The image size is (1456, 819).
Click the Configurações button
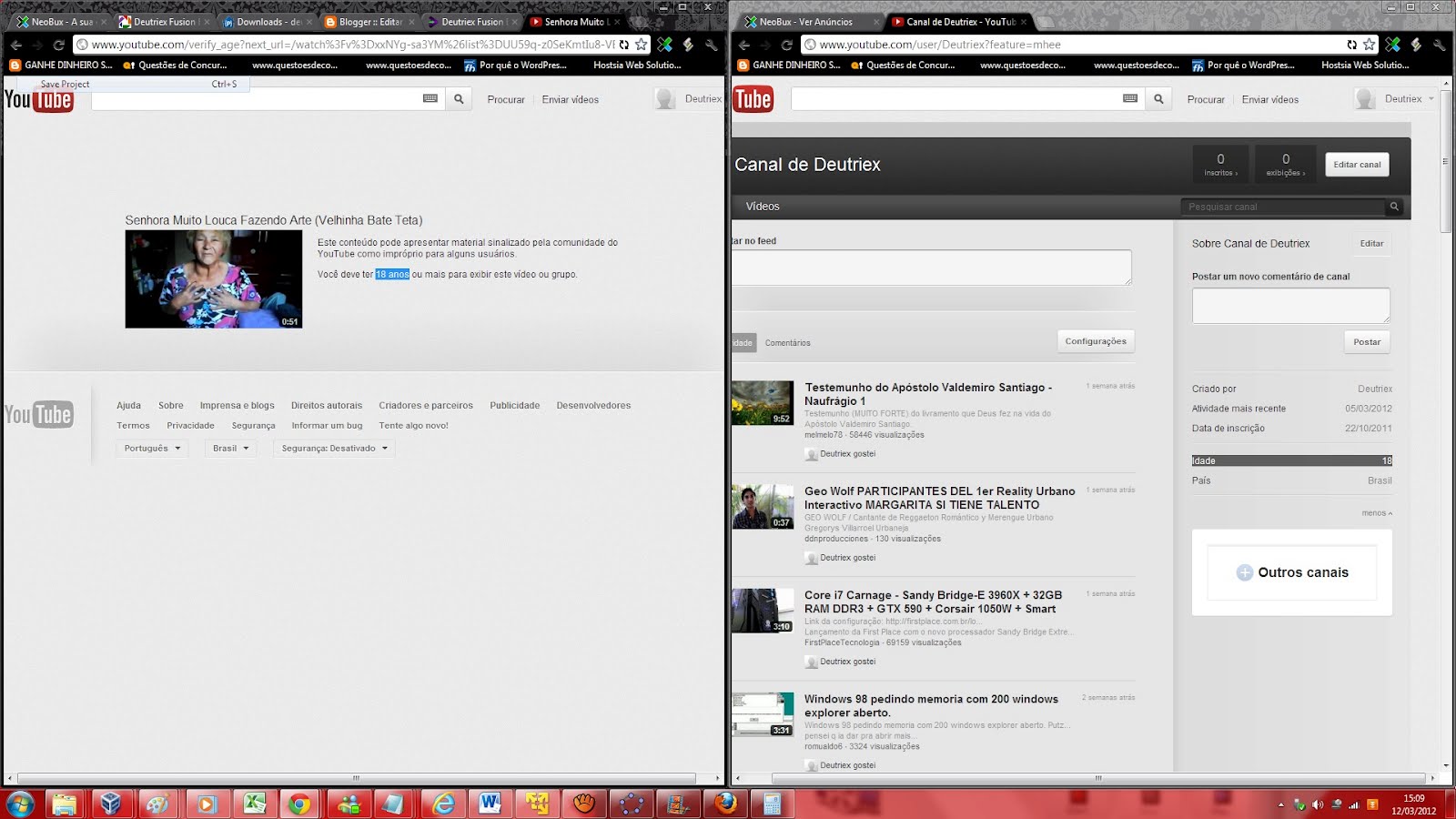coord(1096,341)
